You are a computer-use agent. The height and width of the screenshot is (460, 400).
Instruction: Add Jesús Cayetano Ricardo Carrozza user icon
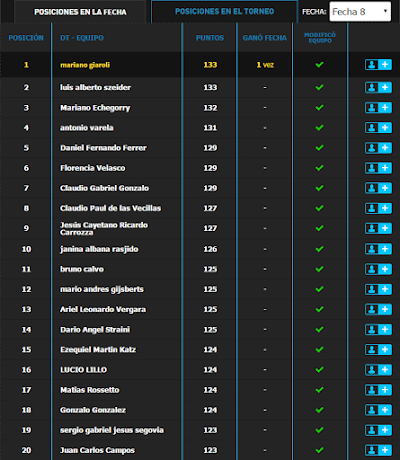coord(378,228)
